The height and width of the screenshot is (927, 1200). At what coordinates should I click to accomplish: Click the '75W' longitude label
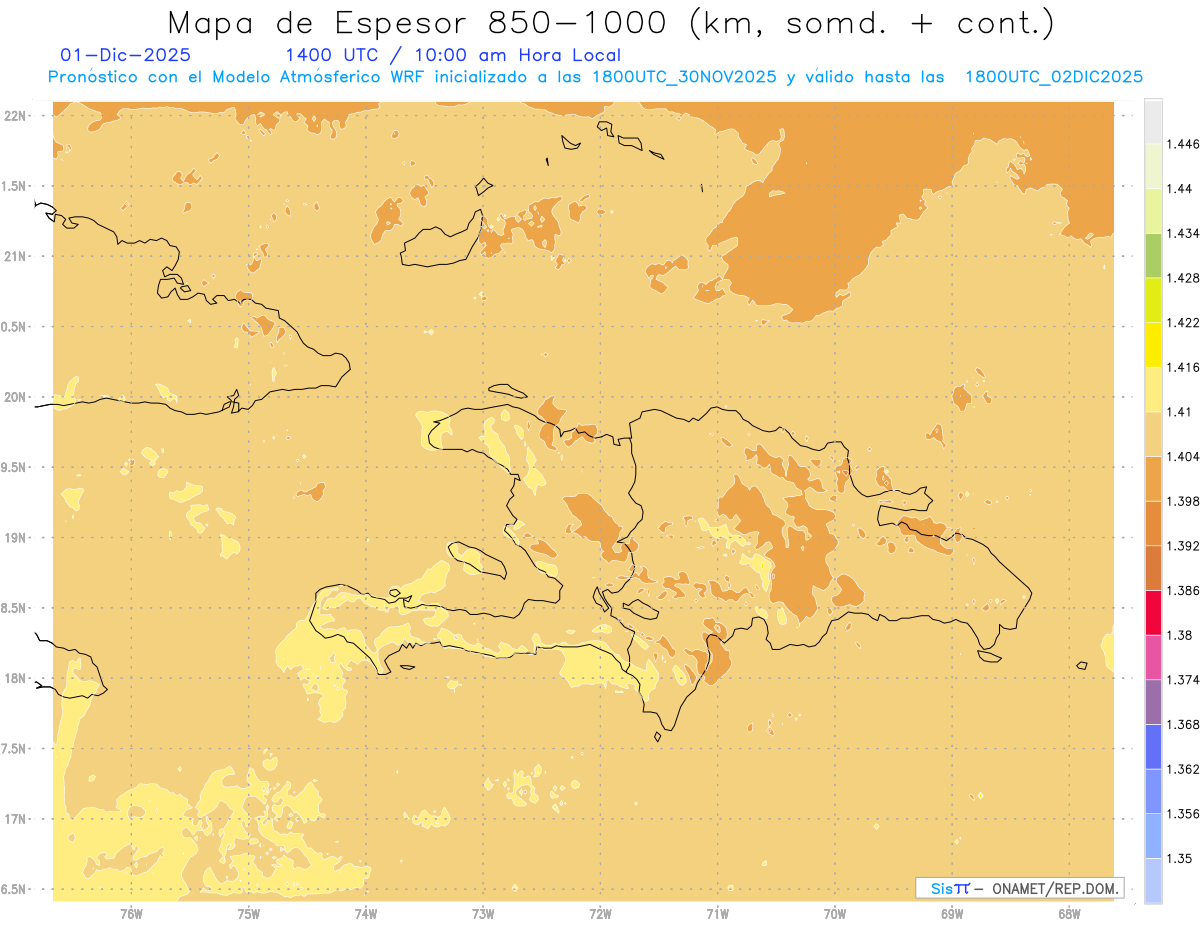point(249,913)
